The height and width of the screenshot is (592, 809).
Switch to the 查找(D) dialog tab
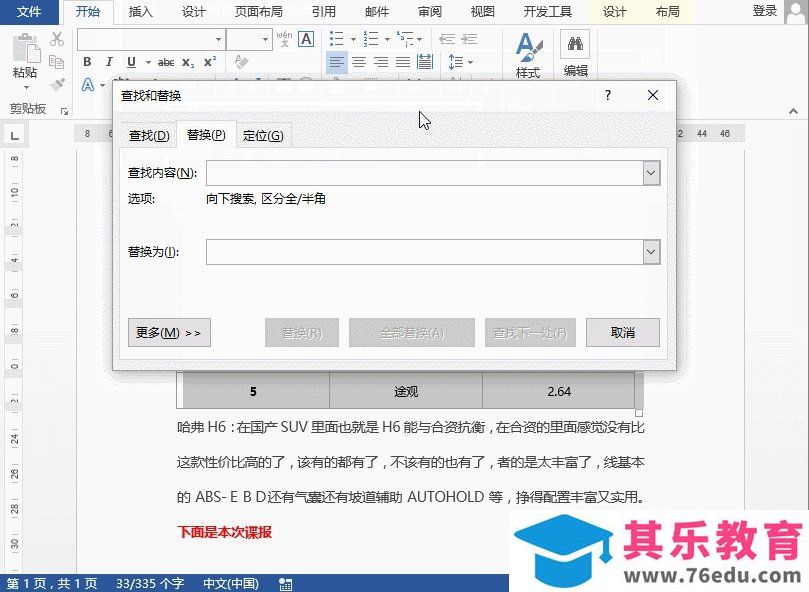tap(149, 136)
